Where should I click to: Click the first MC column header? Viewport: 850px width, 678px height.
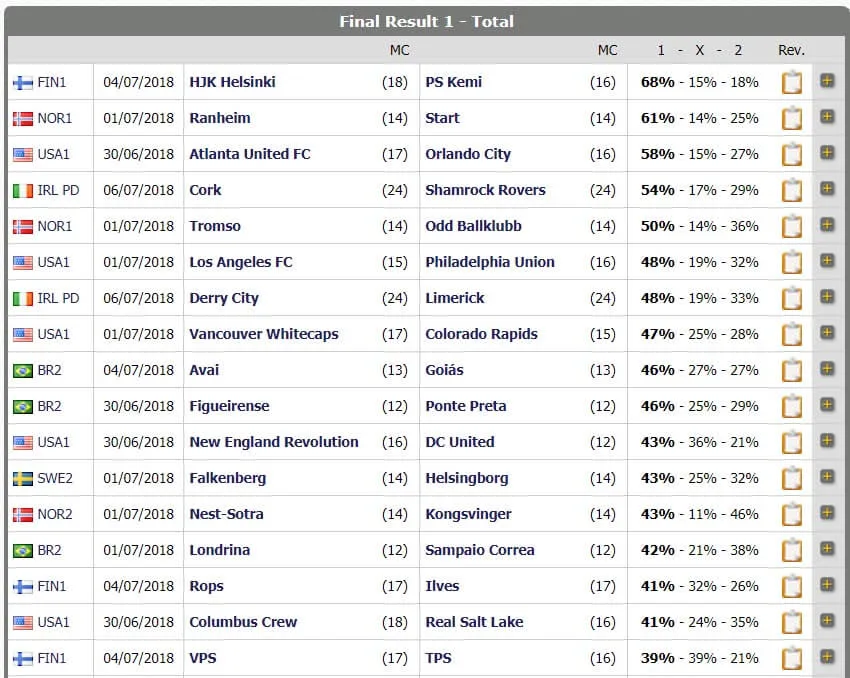[400, 50]
